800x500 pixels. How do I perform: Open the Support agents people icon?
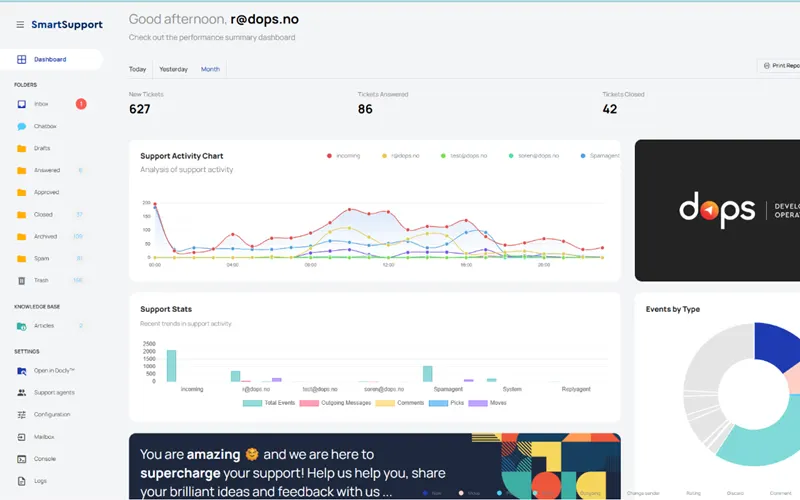[x=21, y=393]
